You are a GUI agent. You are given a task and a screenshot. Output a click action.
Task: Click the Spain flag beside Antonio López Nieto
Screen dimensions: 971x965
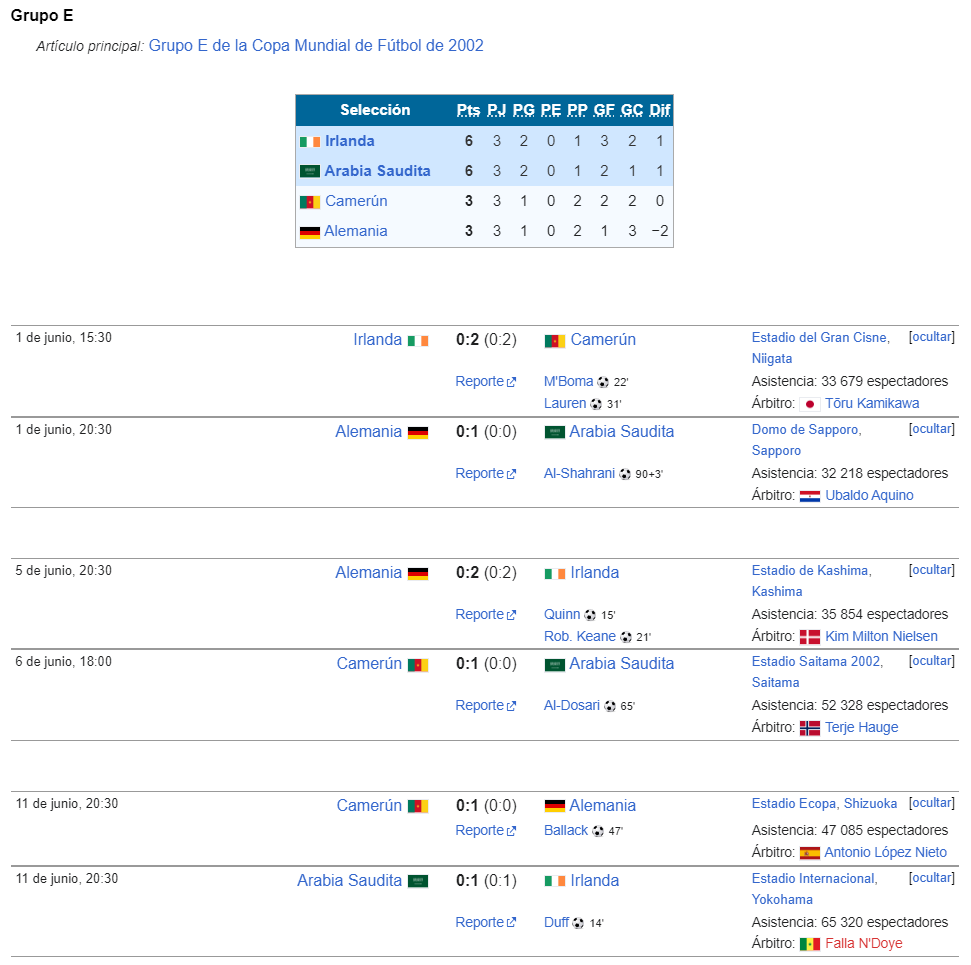tap(809, 853)
